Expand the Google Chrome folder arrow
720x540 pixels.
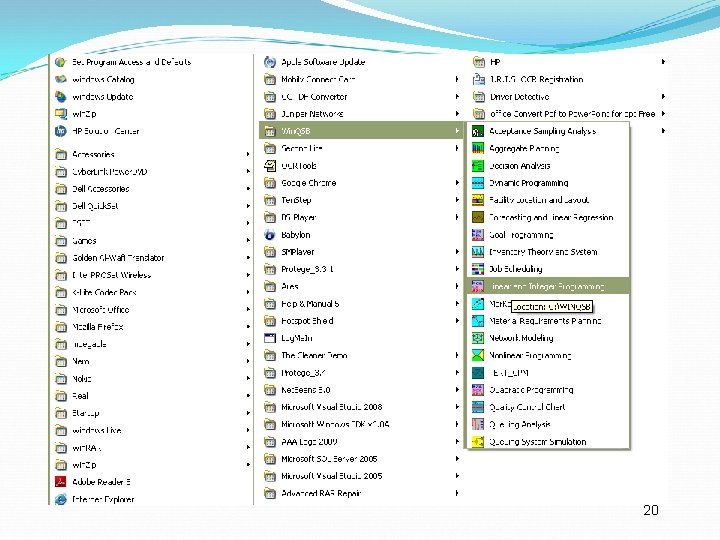pyautogui.click(x=457, y=183)
